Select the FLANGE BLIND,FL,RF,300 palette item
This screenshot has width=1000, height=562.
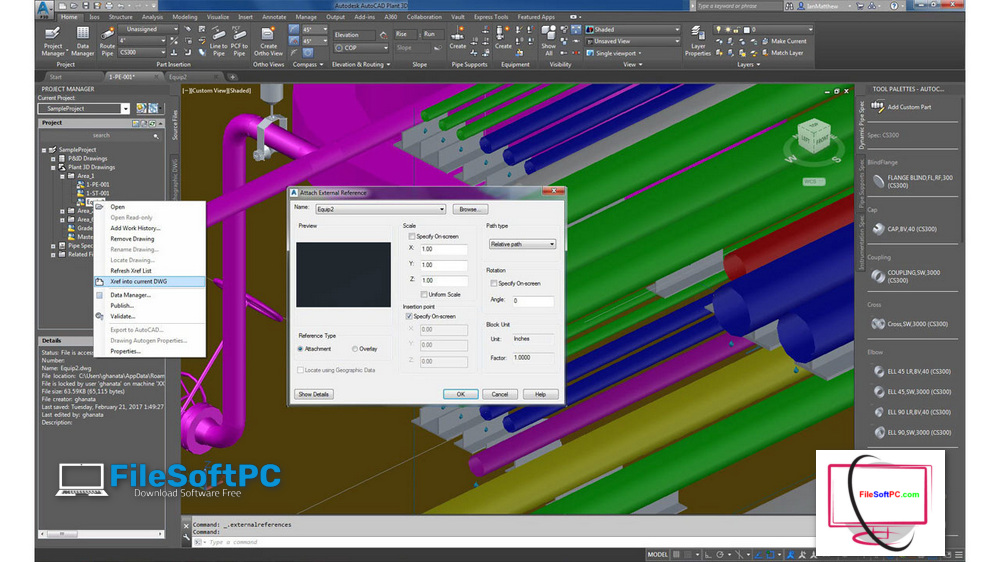point(913,182)
